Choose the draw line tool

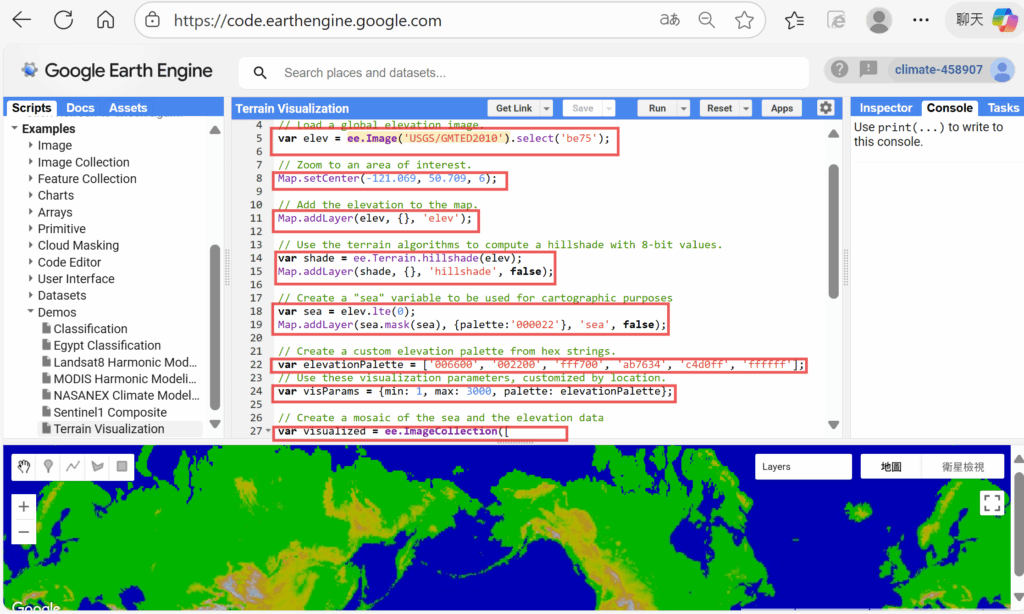click(x=73, y=466)
